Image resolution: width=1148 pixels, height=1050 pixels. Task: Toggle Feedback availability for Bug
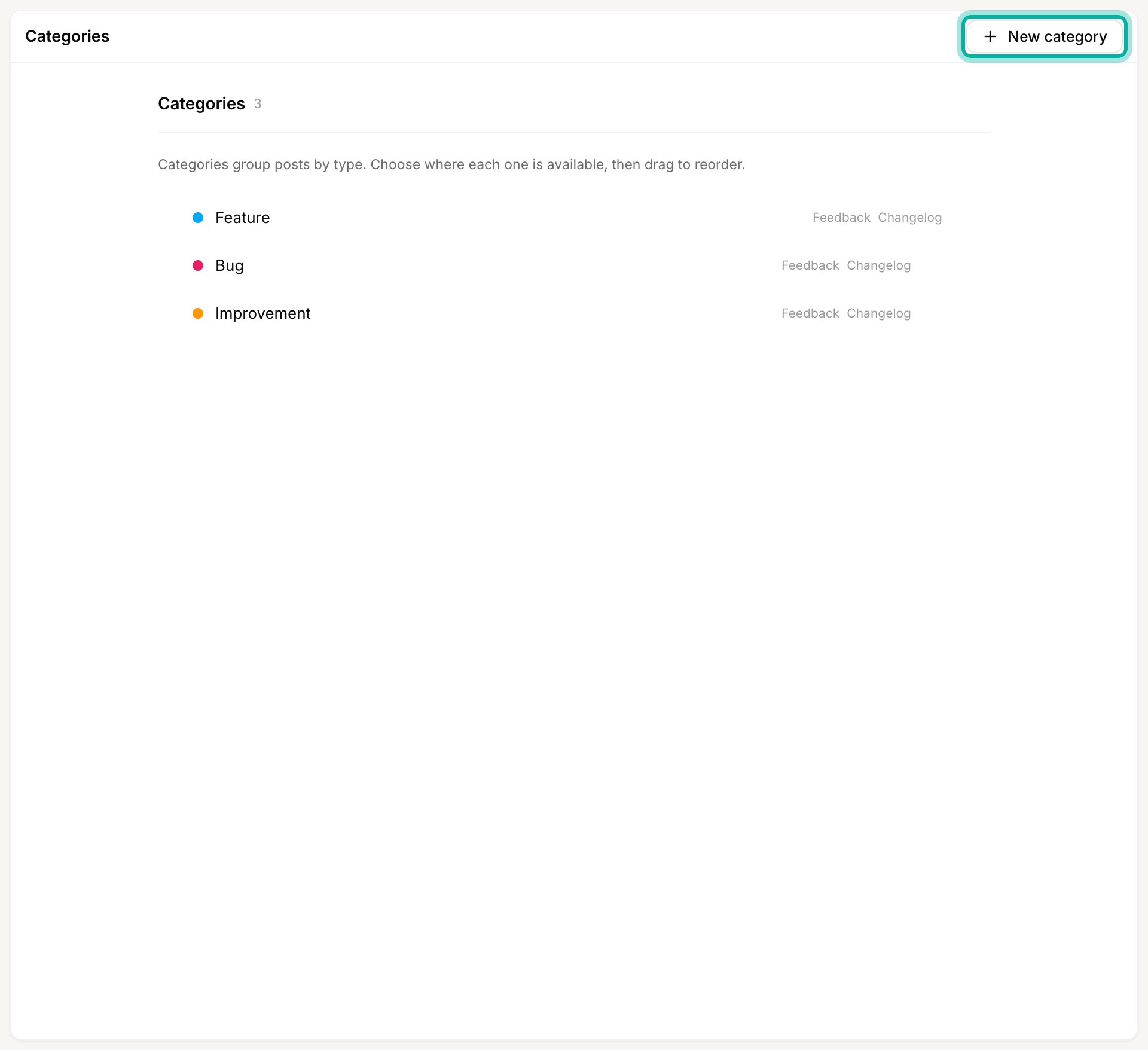pos(810,265)
